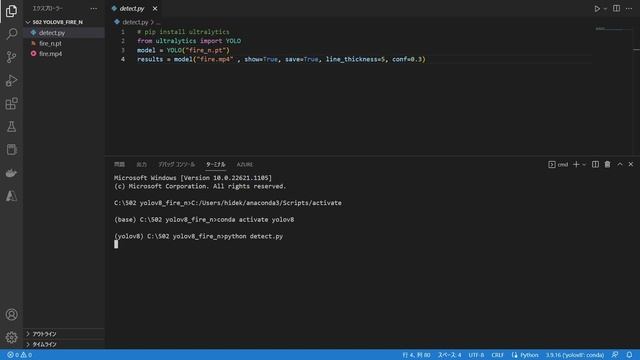640x360 pixels.
Task: Close the bottom panel
Action: [631, 164]
